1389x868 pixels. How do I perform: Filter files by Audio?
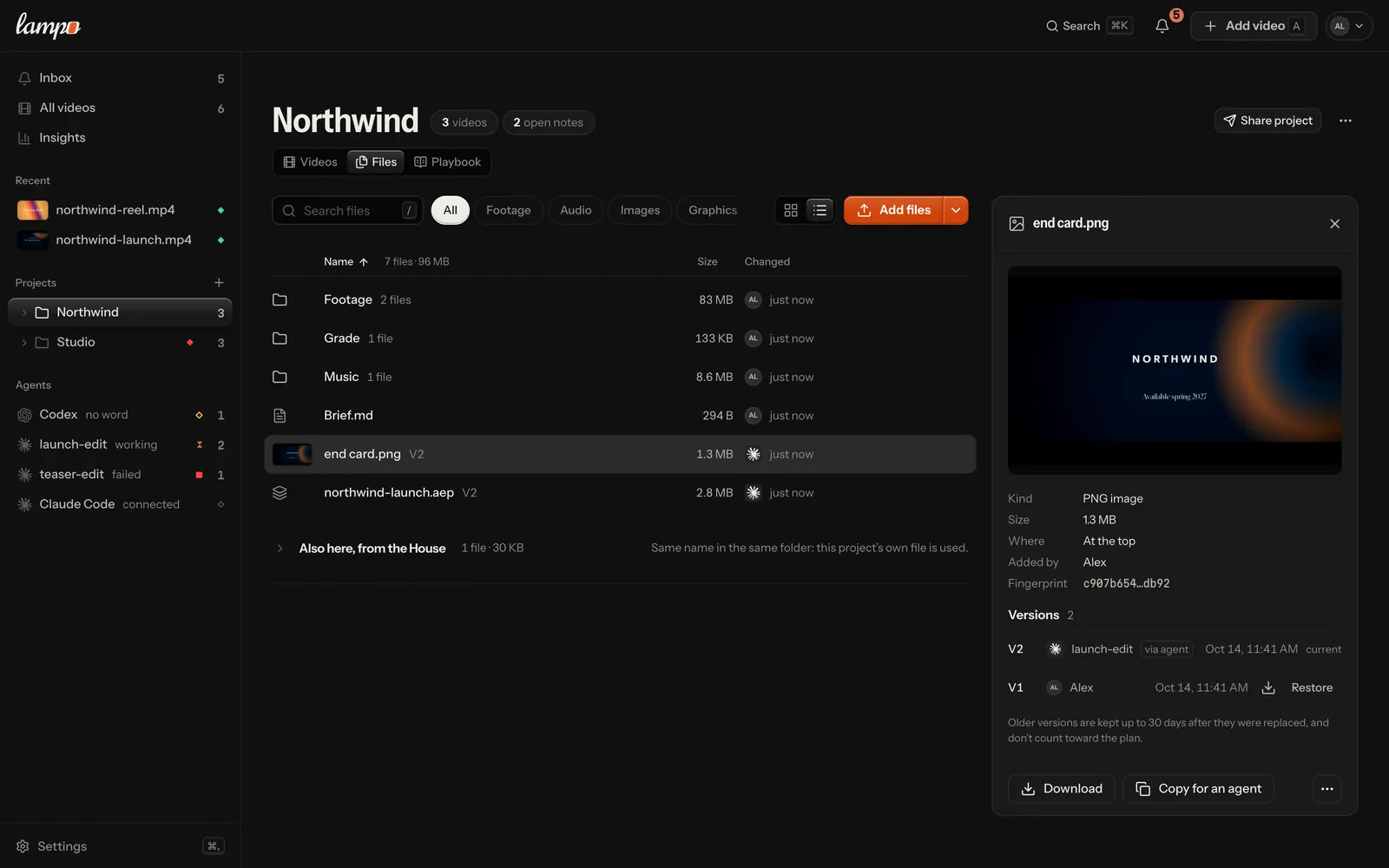click(x=576, y=210)
